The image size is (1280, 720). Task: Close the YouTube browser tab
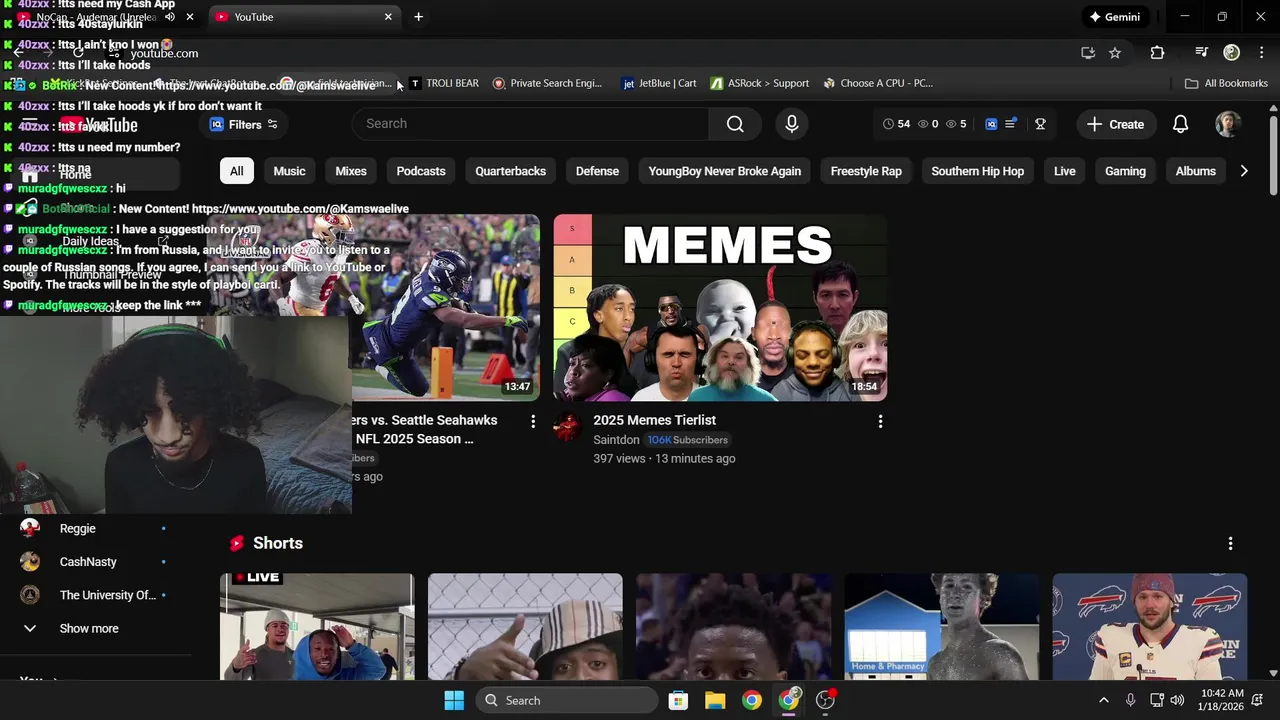pos(388,17)
